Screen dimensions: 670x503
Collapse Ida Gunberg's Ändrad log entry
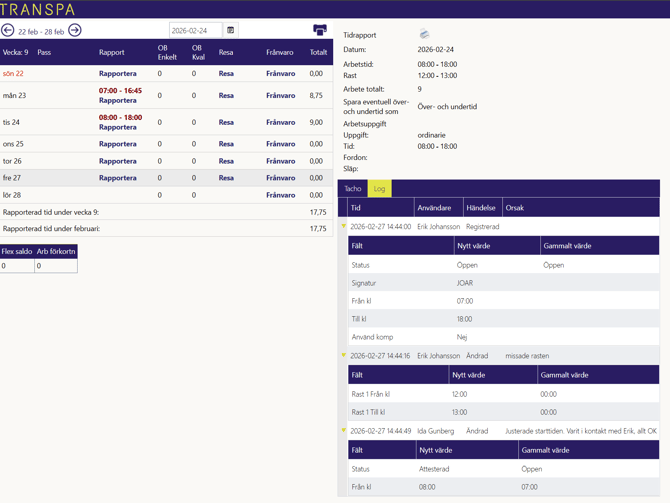coord(344,431)
